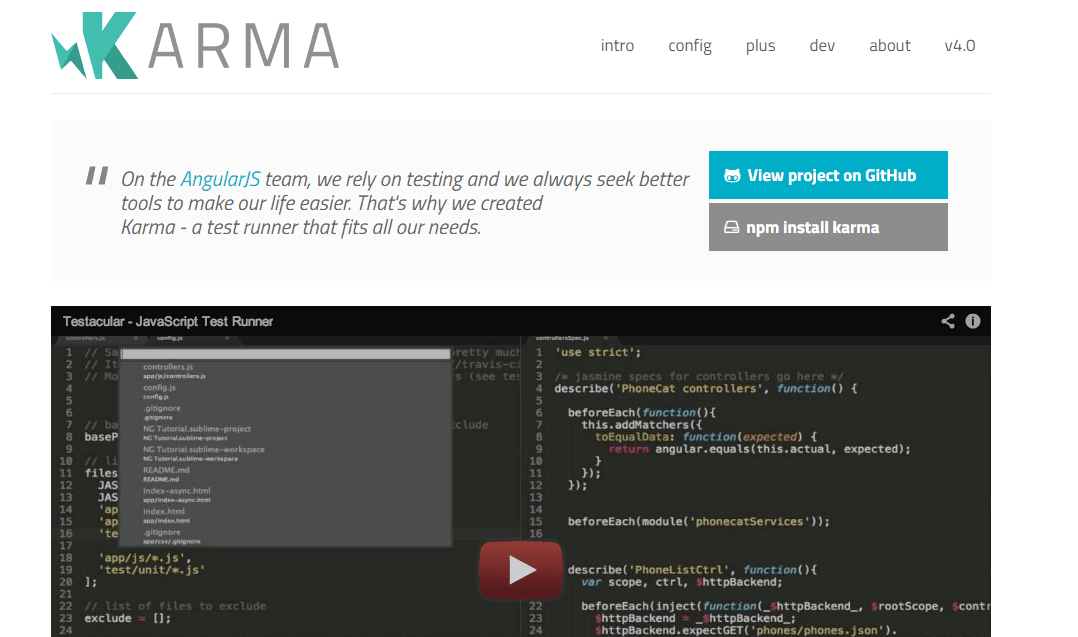Open the dev section in navigation
The width and height of the screenshot is (1078, 637).
(x=822, y=46)
